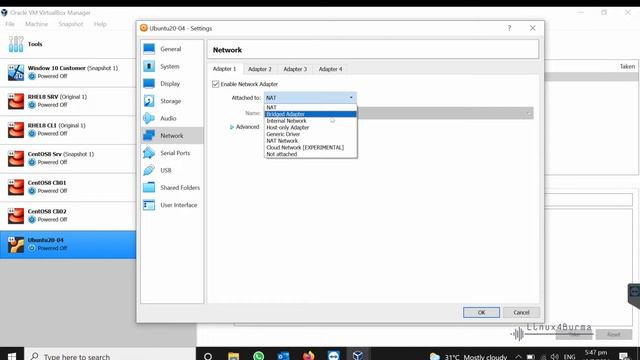This screenshot has height=360, width=640.
Task: Choose Host-only Adapter from the list
Action: pyautogui.click(x=311, y=127)
